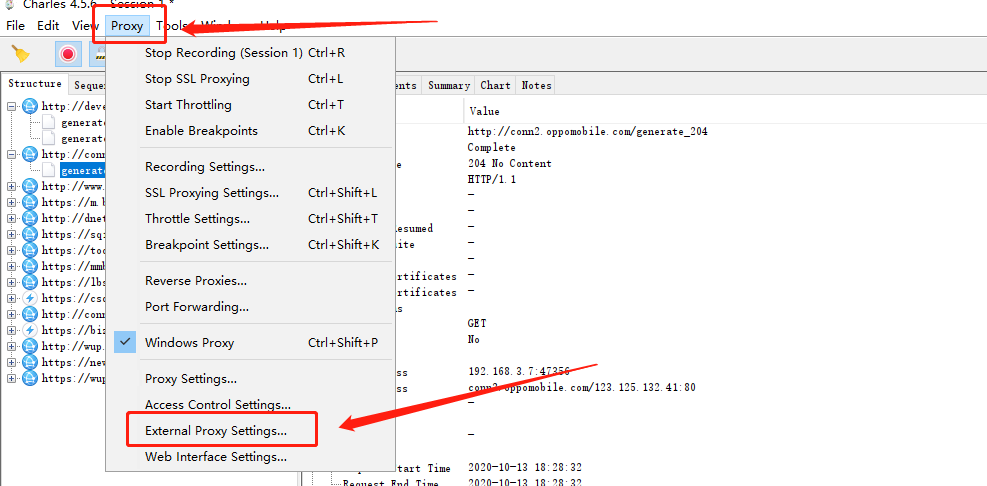Screen dimensions: 987x486
Task: Click the "192.168.3.7:47356" address value
Action: click(519, 371)
